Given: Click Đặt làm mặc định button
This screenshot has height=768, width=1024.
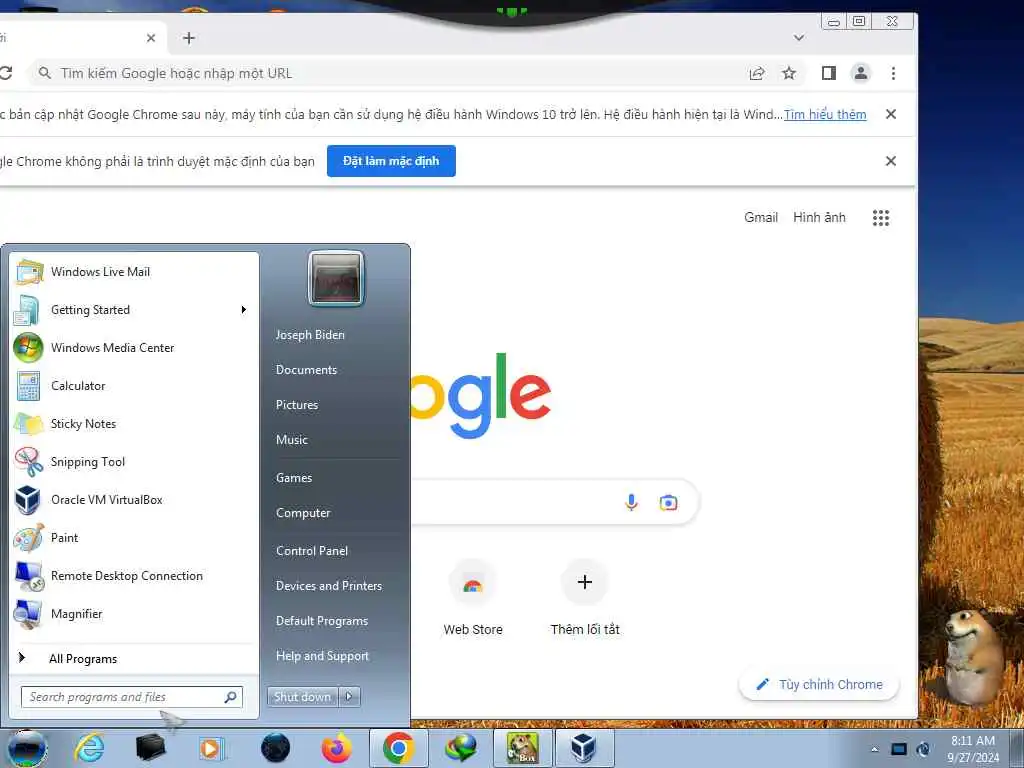Looking at the screenshot, I should pos(391,161).
